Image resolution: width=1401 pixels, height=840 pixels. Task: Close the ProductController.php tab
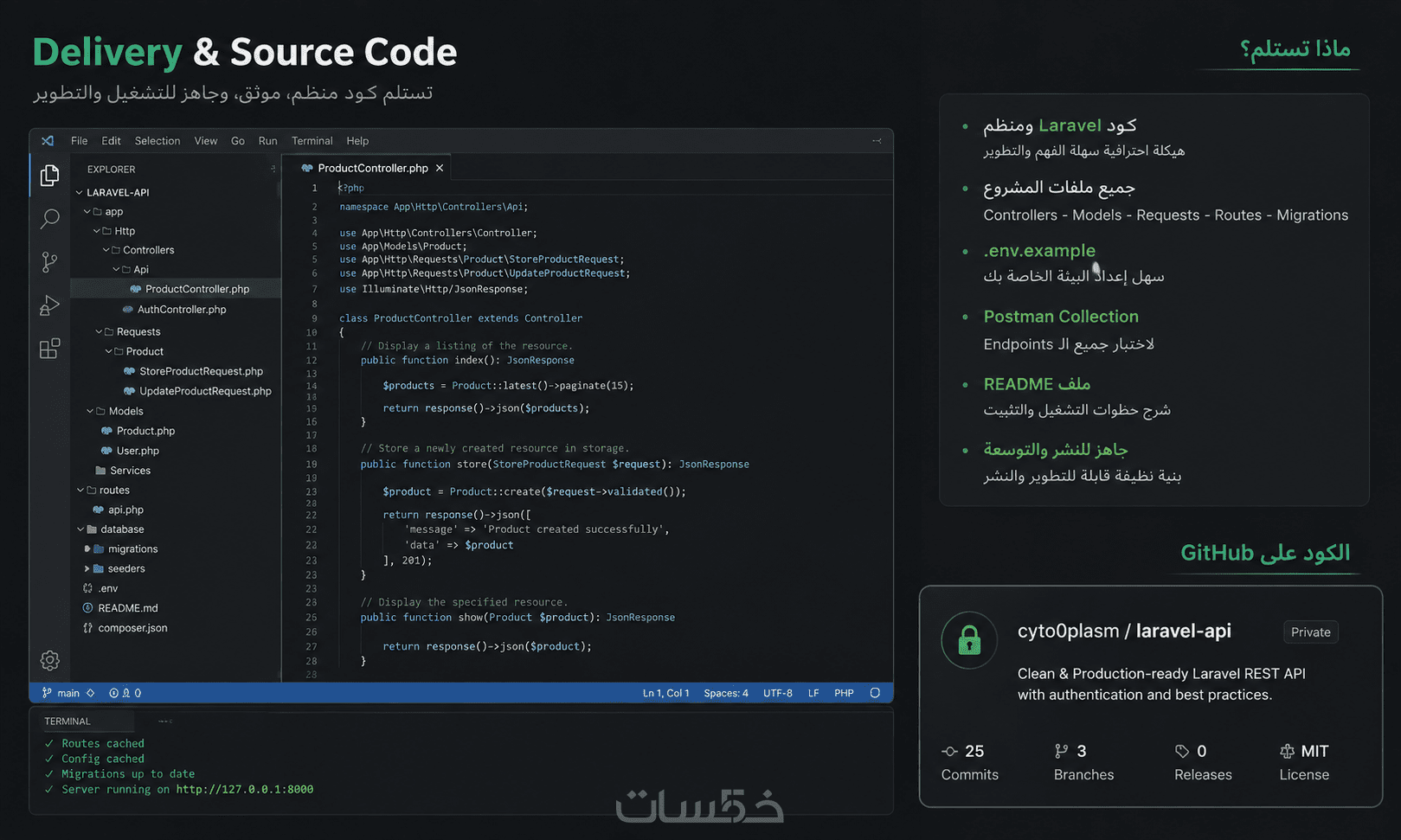click(x=440, y=168)
